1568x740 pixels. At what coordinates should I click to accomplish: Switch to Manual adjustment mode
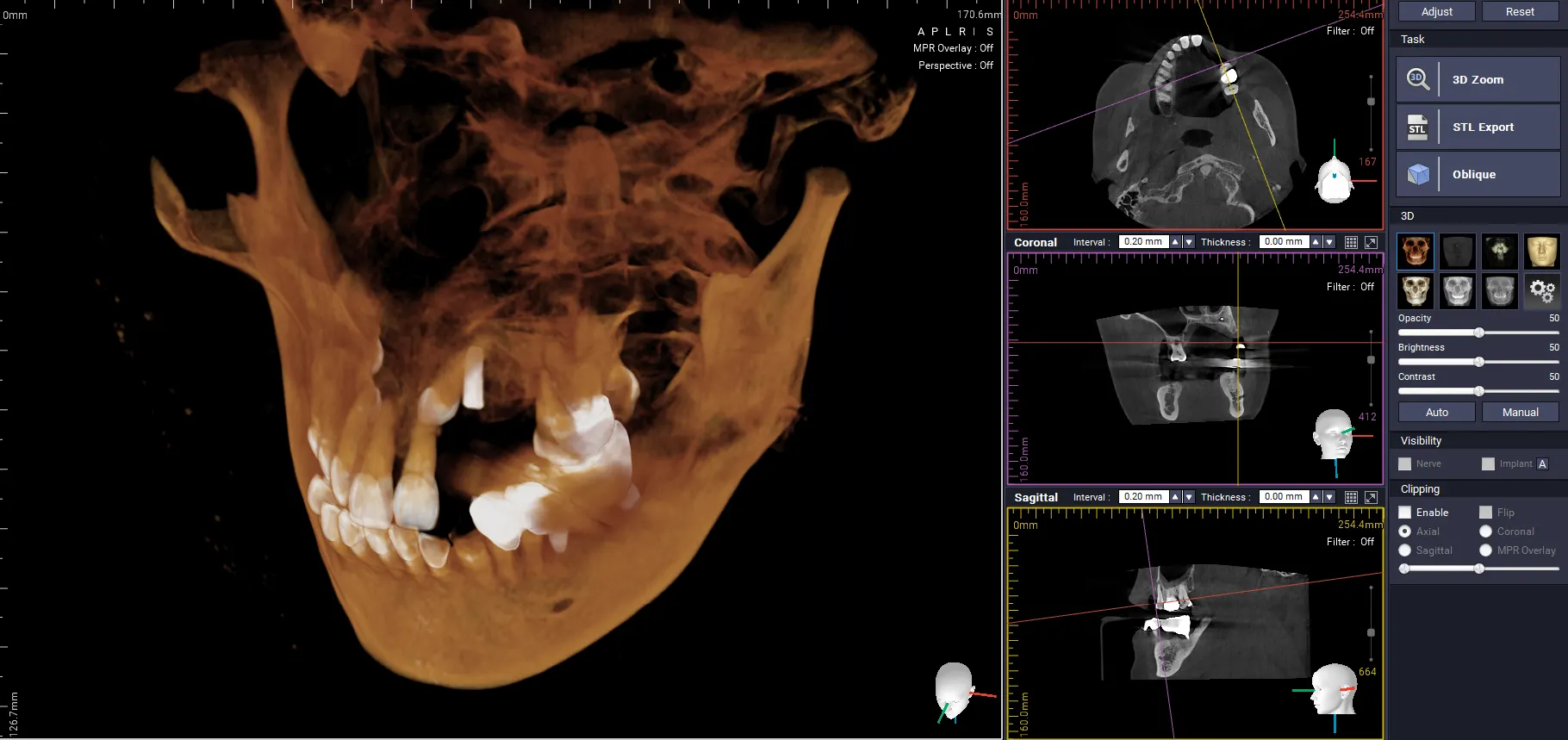pyautogui.click(x=1521, y=413)
